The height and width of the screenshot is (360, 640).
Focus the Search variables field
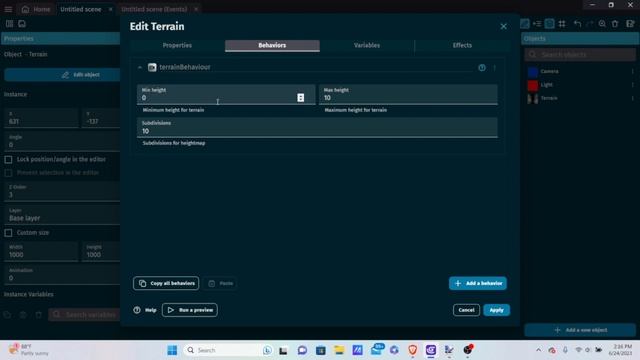pyautogui.click(x=84, y=315)
